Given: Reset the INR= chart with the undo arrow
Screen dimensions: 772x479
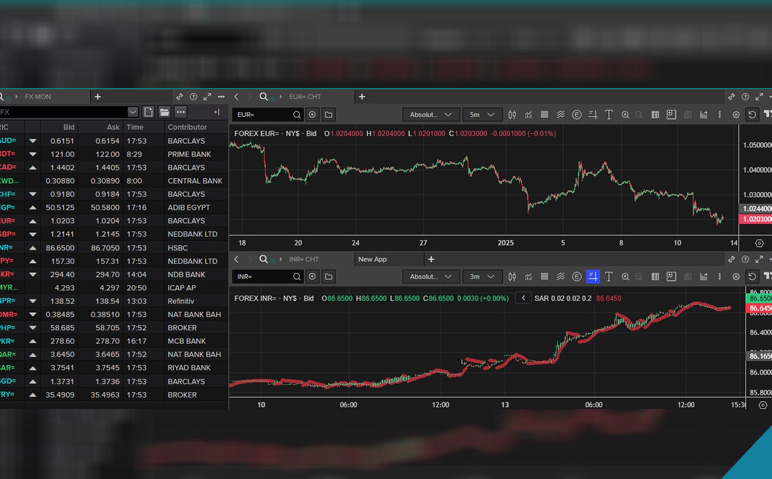Looking at the screenshot, I should tap(752, 277).
